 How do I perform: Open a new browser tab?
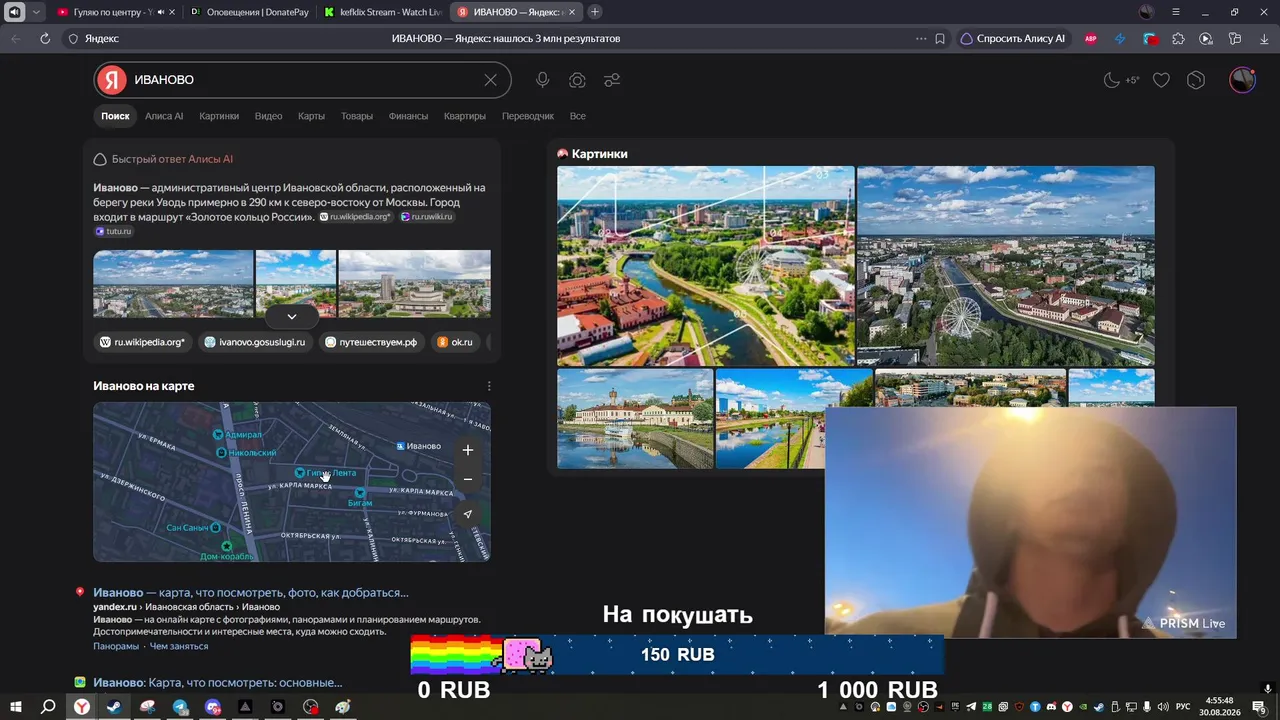click(595, 12)
